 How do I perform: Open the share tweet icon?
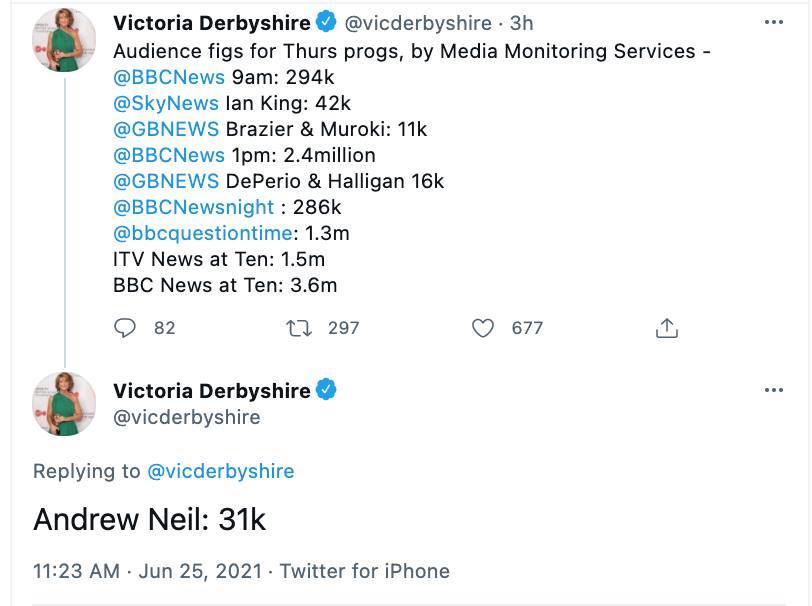(665, 328)
